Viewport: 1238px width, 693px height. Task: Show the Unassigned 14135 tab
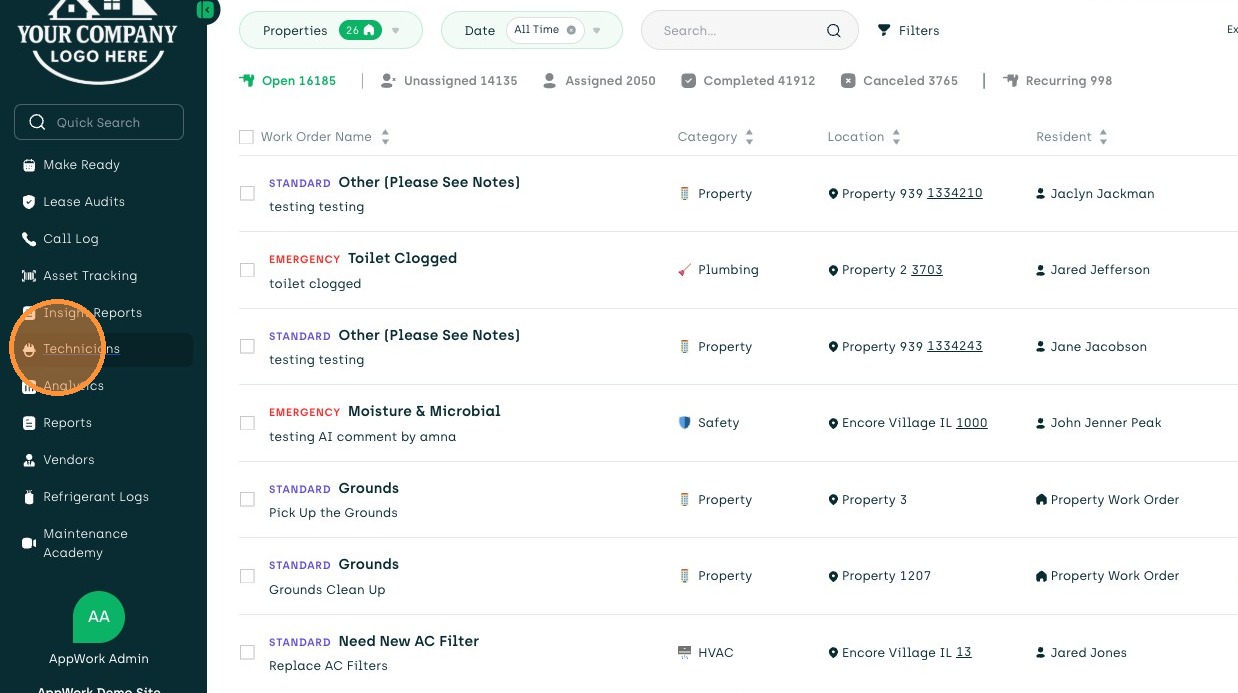point(449,81)
